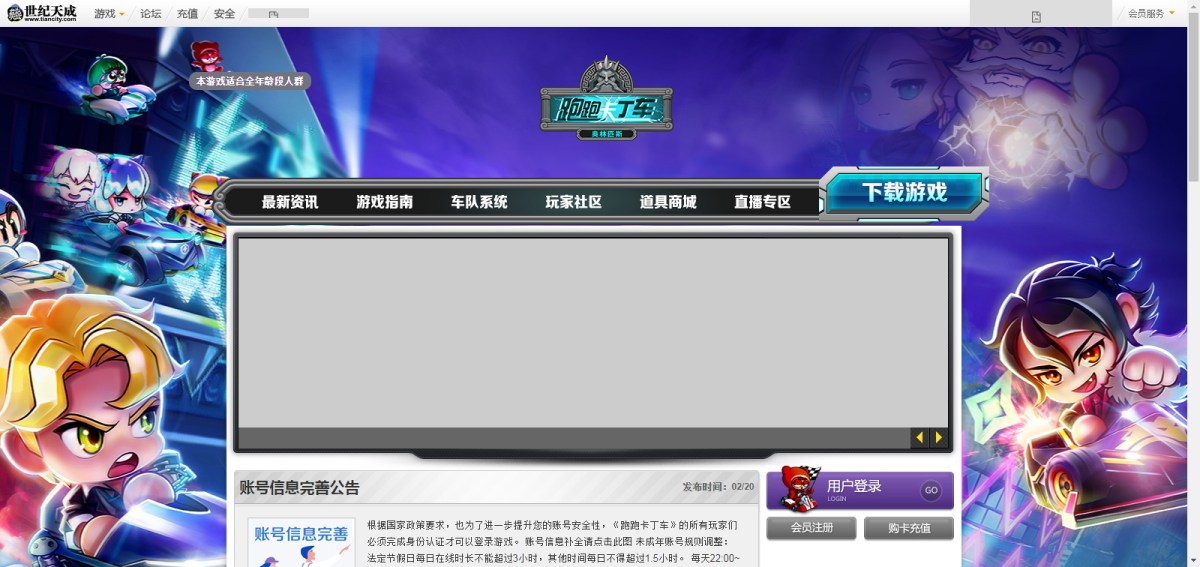1200x567 pixels.
Task: Open the 安全 security link
Action: [224, 14]
